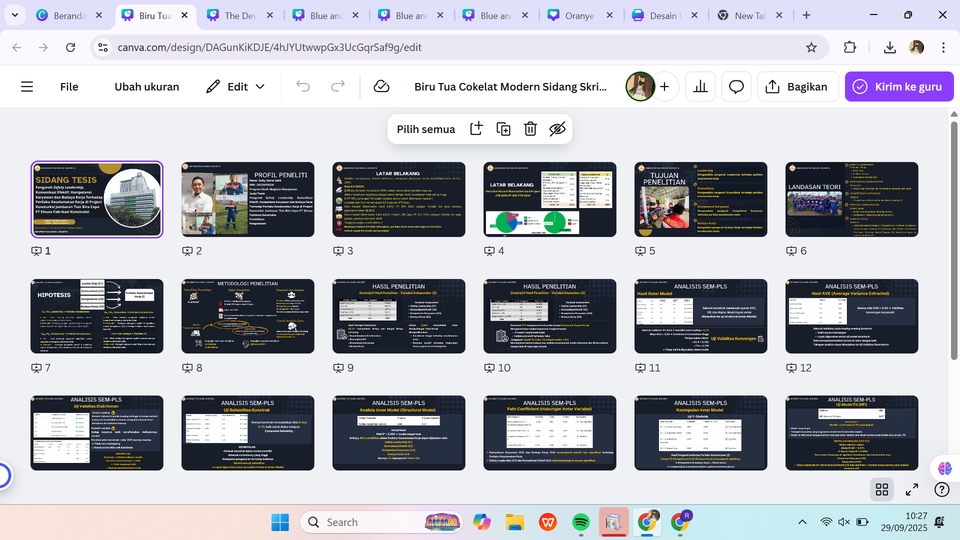
Task: Toggle grid view button
Action: pos(882,490)
